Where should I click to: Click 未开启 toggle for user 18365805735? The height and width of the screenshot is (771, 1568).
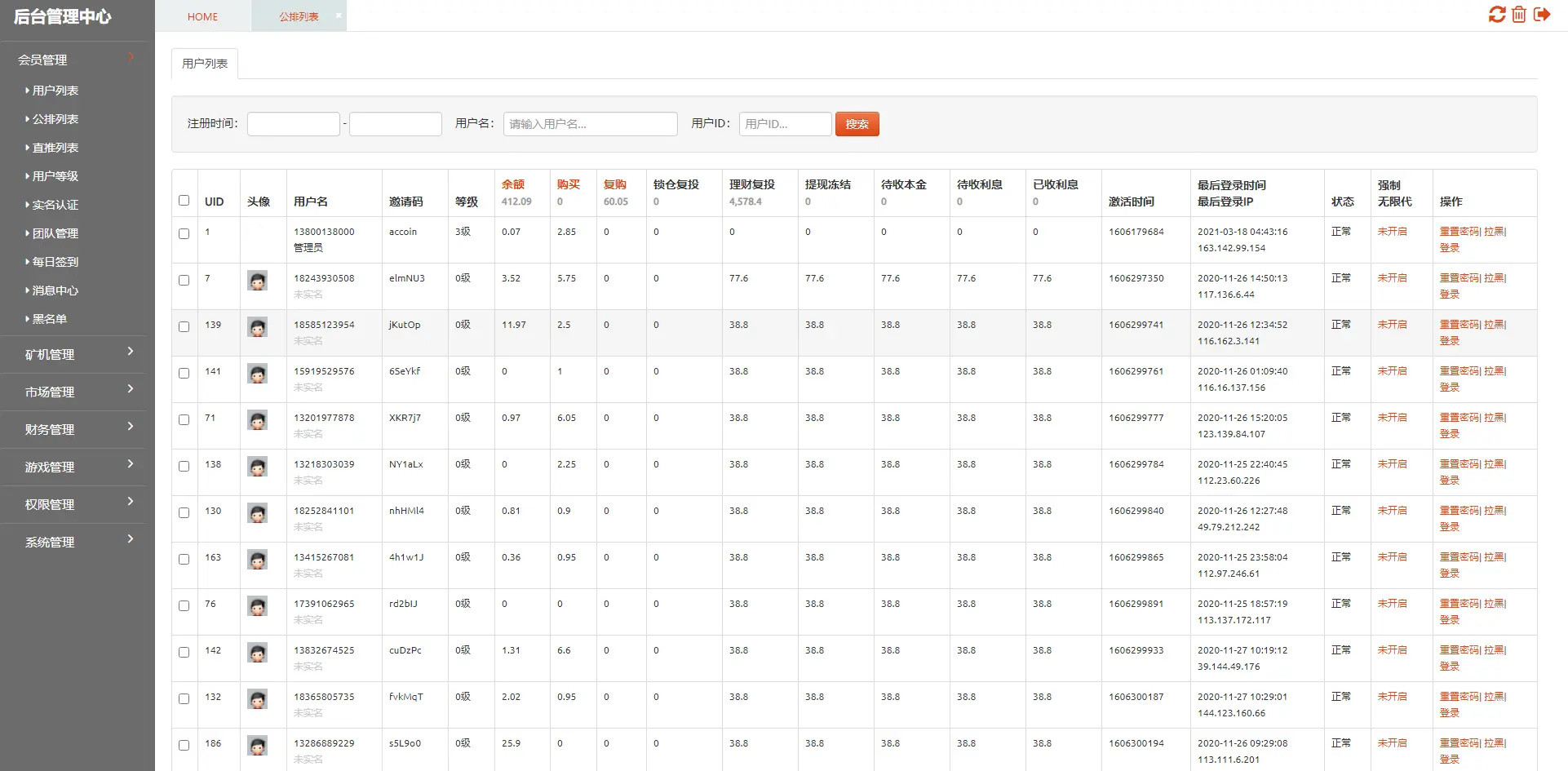1392,697
